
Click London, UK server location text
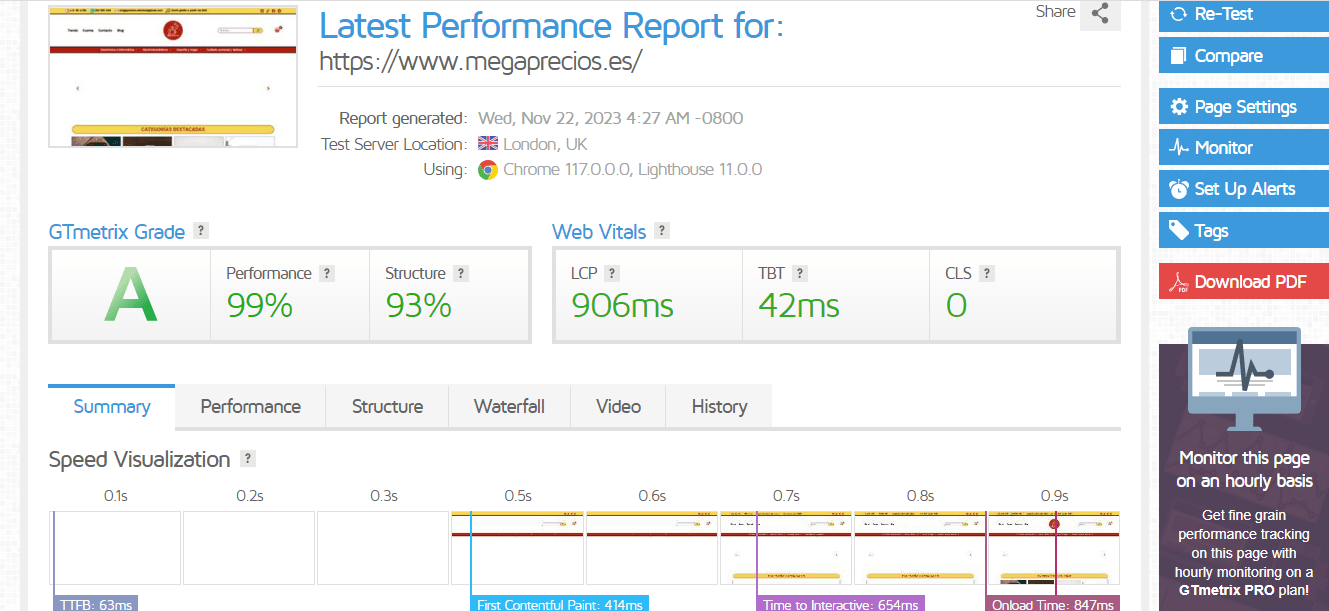pos(545,144)
